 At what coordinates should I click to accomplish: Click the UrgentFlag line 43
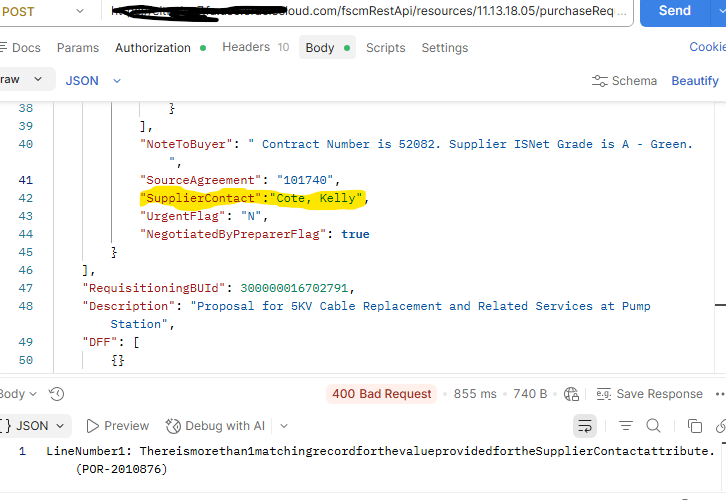click(204, 216)
